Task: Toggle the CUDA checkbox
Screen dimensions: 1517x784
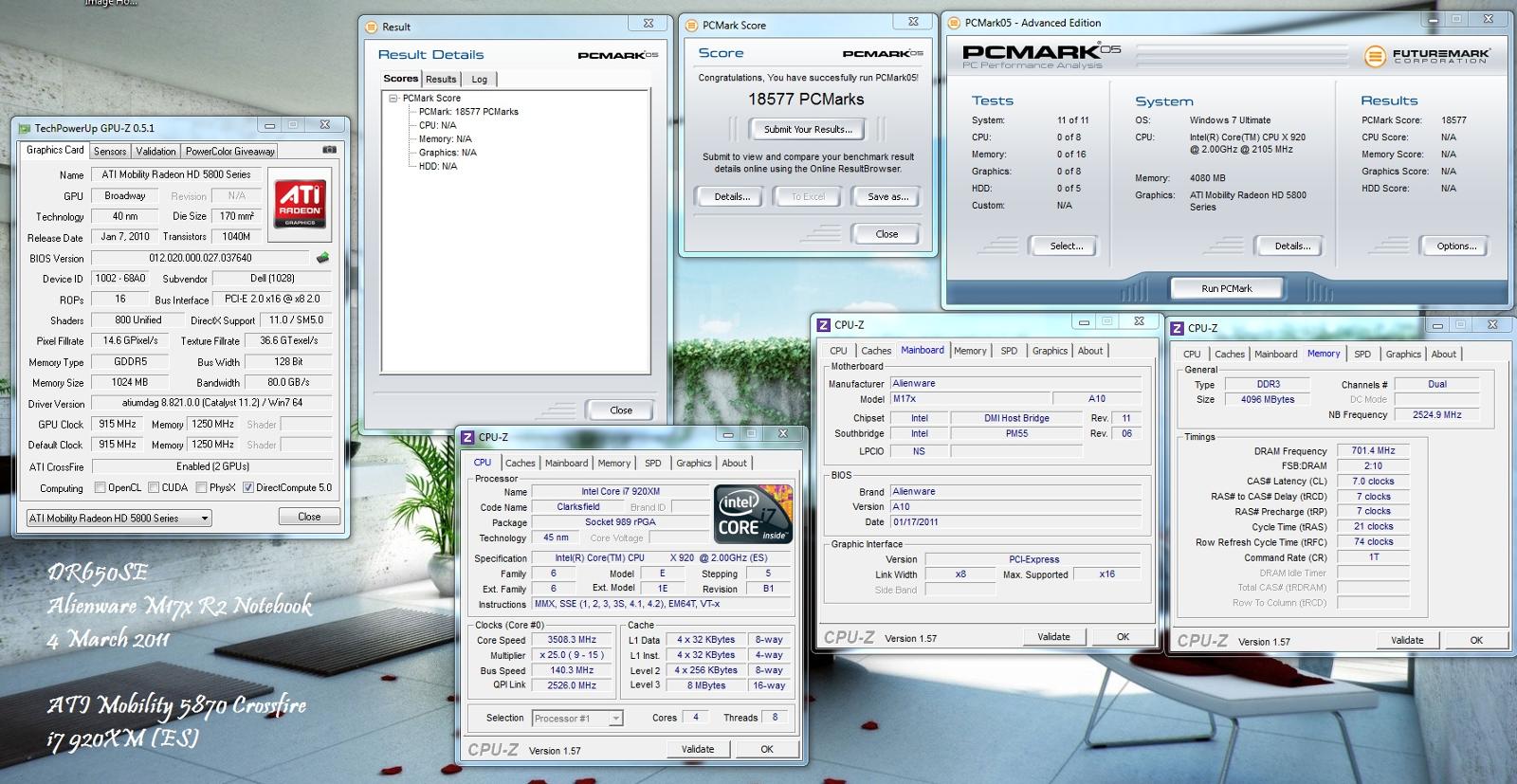Action: (x=154, y=487)
